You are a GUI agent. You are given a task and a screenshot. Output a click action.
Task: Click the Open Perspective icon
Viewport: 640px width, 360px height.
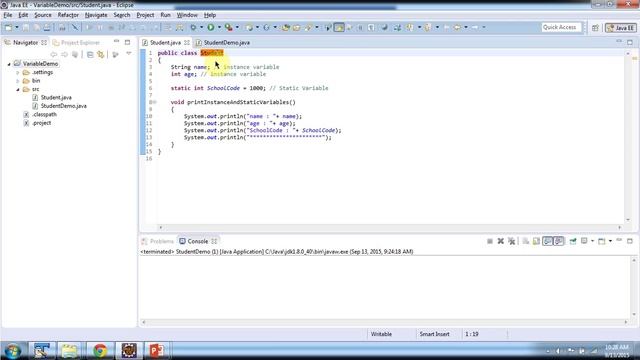click(x=595, y=27)
